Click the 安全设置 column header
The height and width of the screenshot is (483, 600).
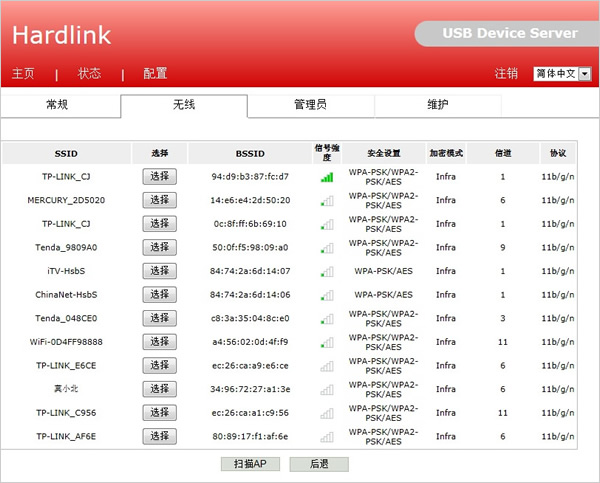coord(383,153)
